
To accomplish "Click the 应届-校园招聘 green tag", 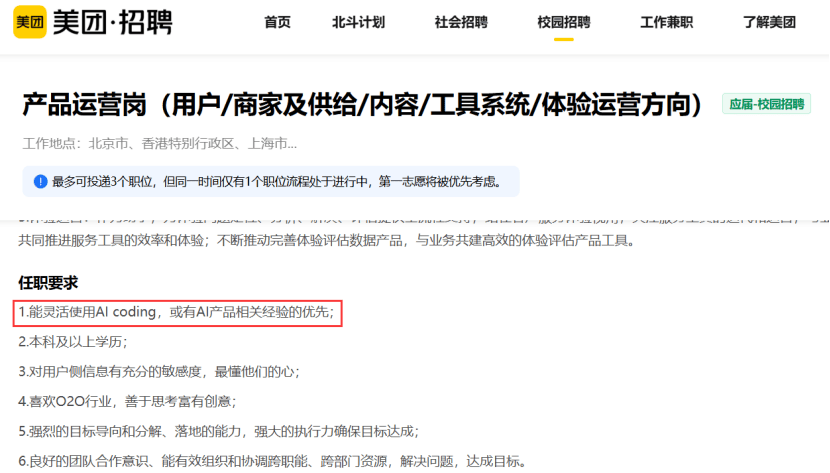I will [766, 104].
